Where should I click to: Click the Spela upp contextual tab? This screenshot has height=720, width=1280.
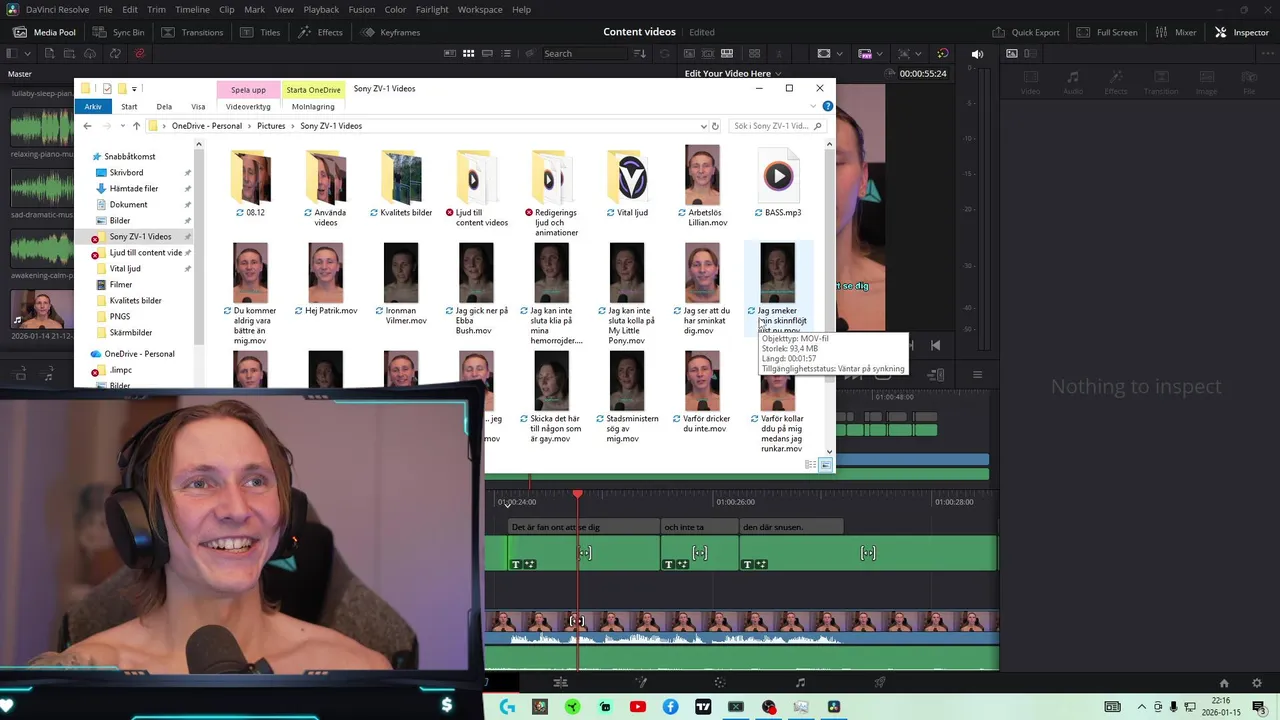coord(248,89)
